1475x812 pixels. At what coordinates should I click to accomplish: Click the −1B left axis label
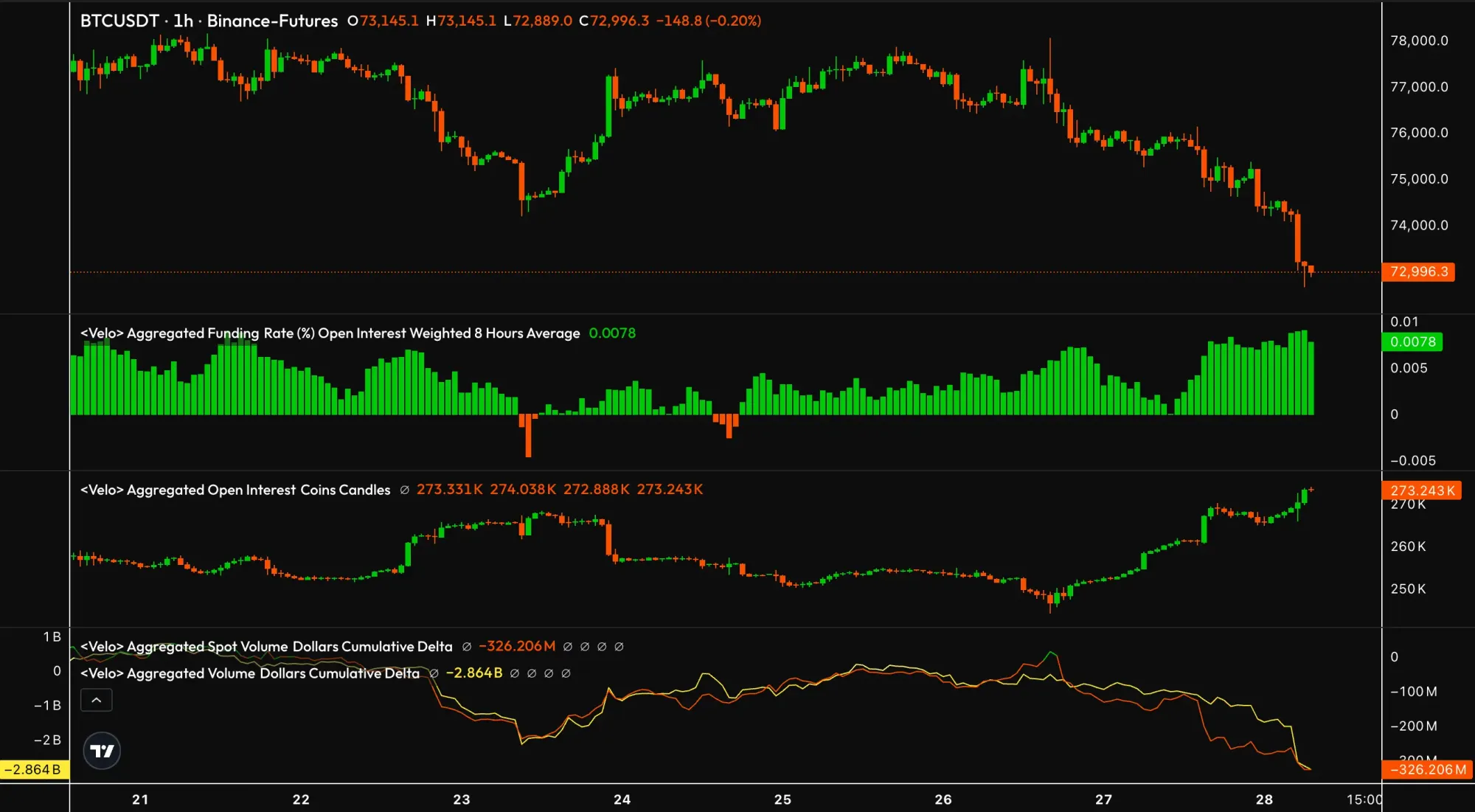coord(47,706)
